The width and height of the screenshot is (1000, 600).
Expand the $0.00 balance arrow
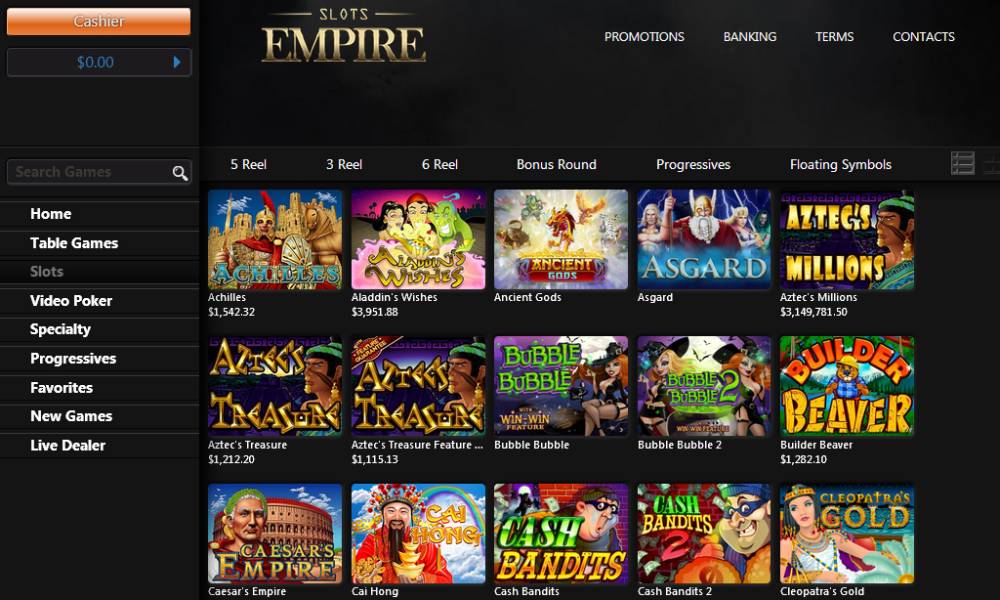pos(177,62)
